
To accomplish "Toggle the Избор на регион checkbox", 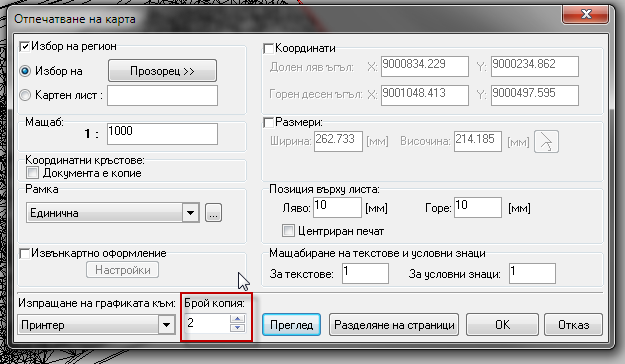I will click(x=25, y=47).
